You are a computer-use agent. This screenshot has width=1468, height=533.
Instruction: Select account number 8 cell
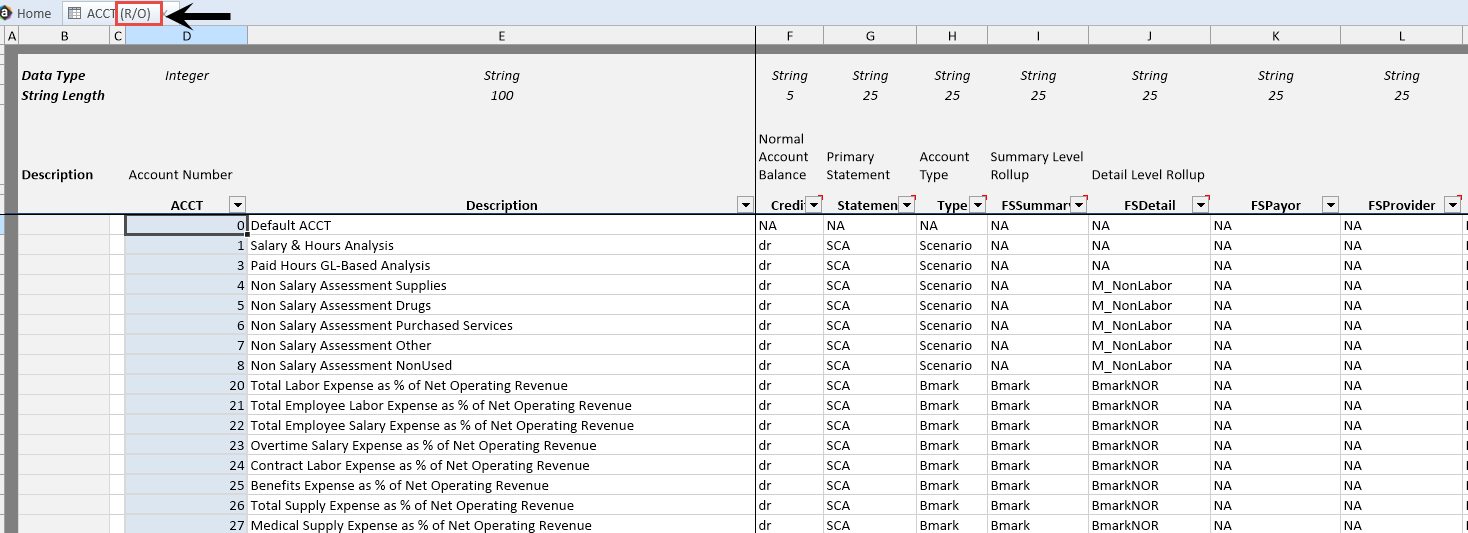(x=187, y=365)
